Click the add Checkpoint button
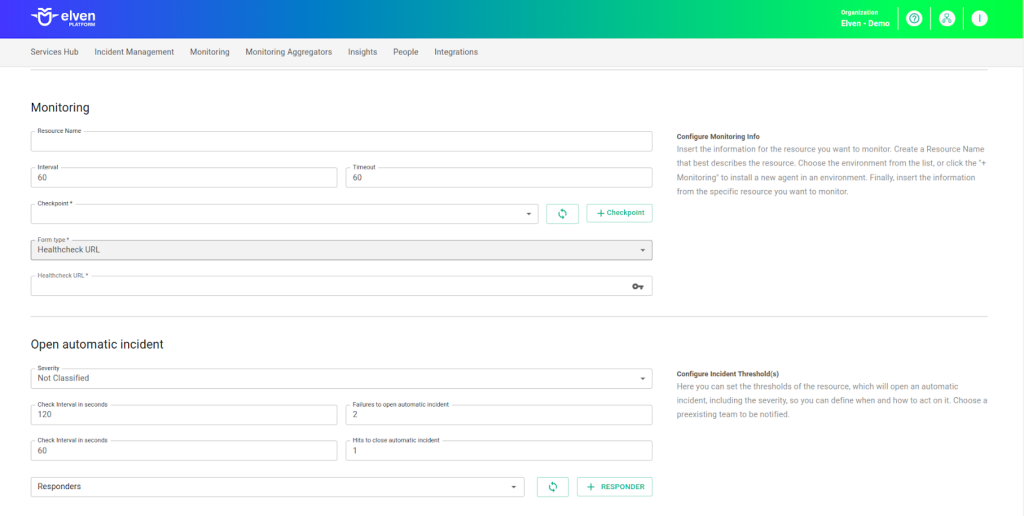Screen dimensions: 1024x516 pyautogui.click(x=619, y=213)
